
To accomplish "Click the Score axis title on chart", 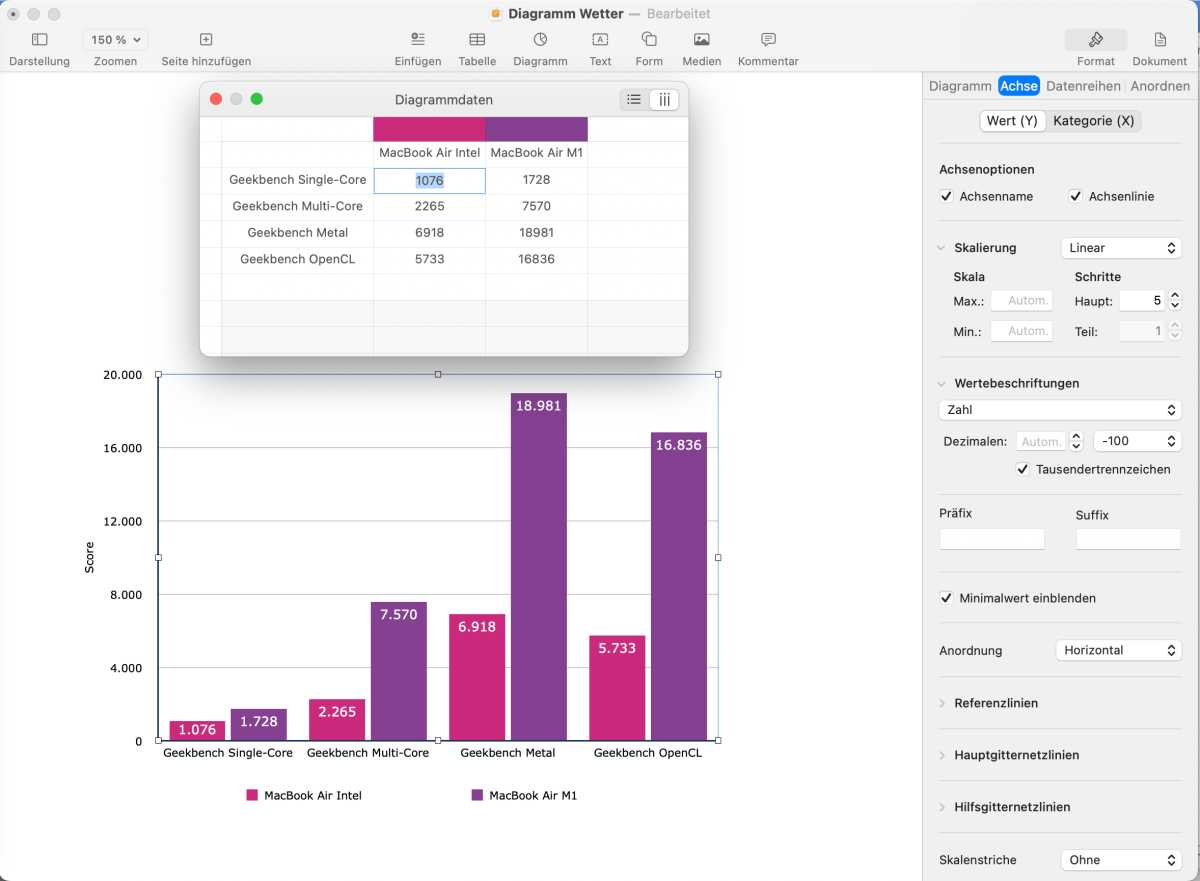I will pyautogui.click(x=89, y=557).
